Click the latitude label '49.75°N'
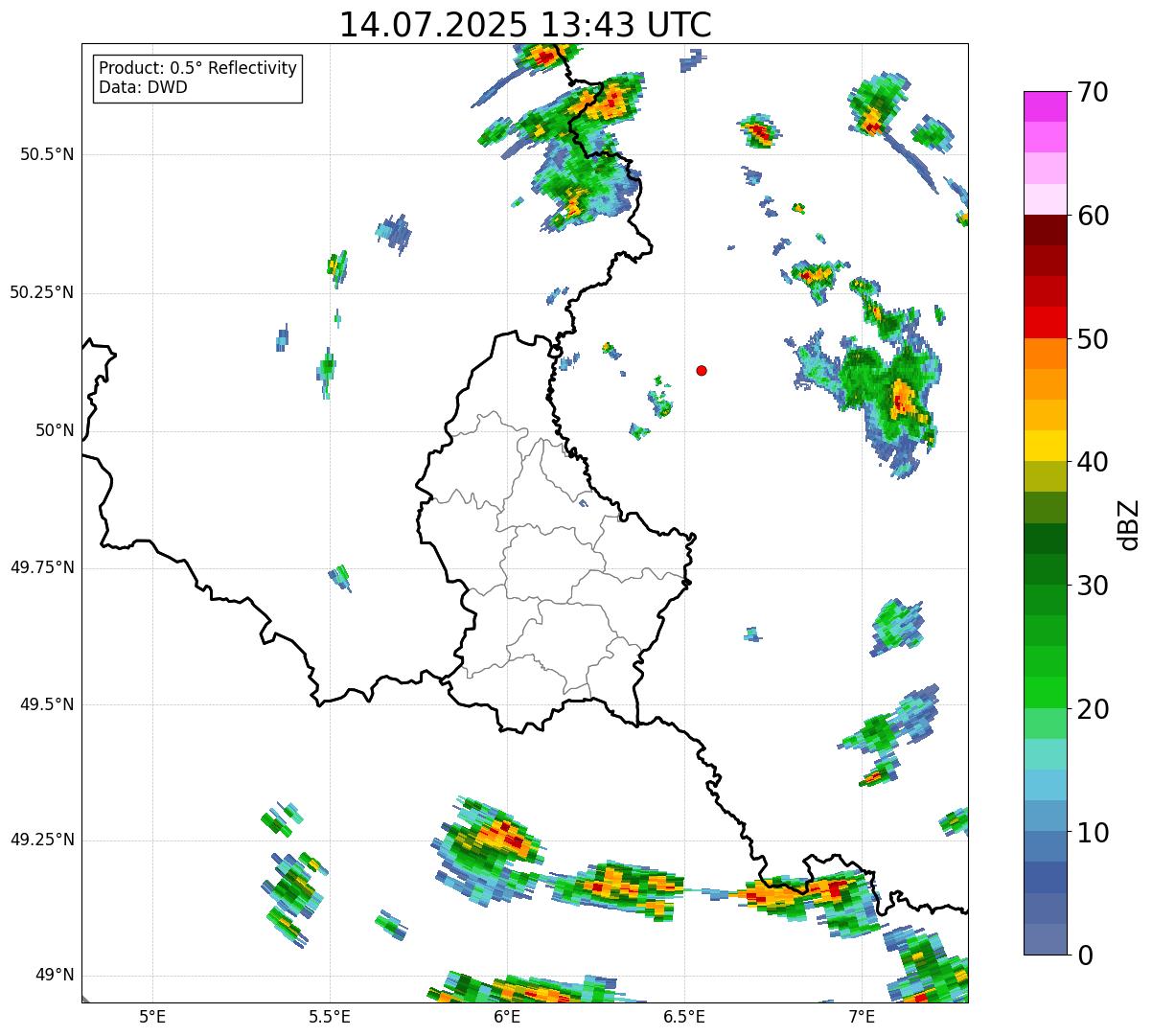Image resolution: width=1152 pixels, height=1036 pixels. coord(42,567)
